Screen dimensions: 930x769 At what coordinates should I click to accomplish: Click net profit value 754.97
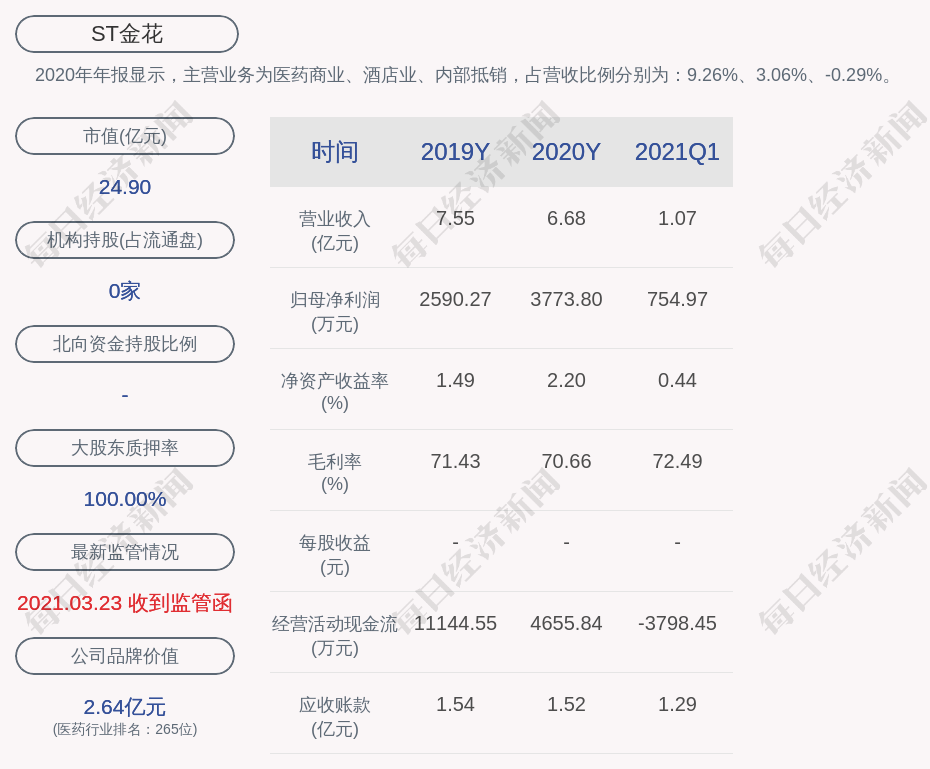tap(677, 299)
